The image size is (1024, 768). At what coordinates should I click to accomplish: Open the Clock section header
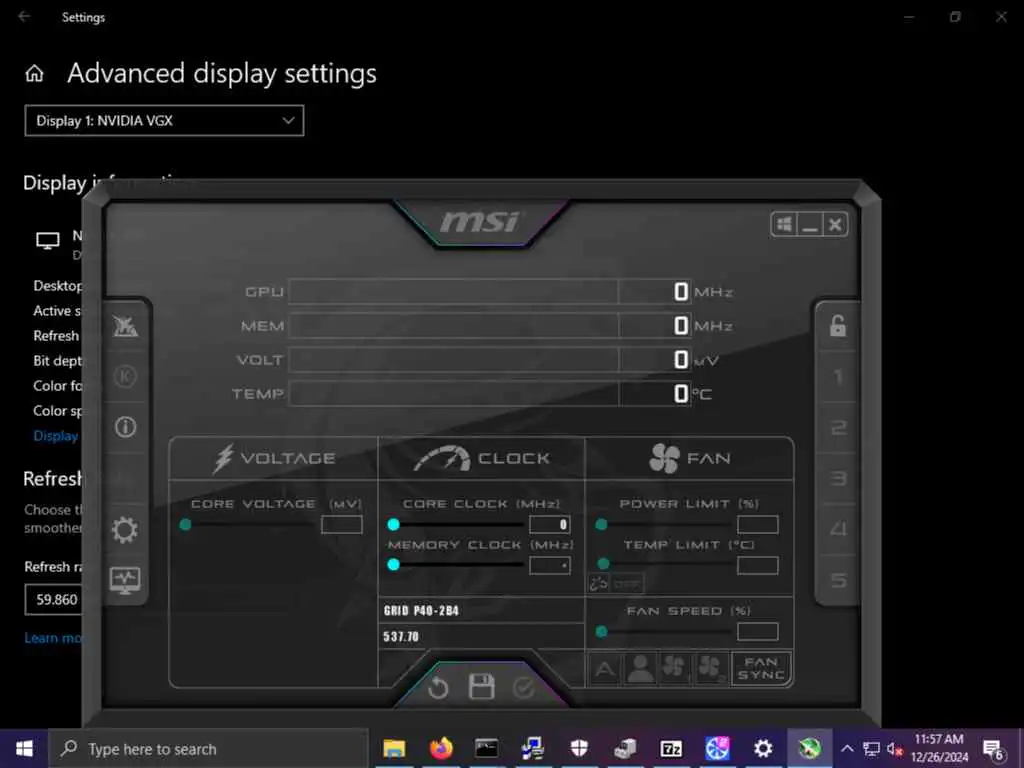point(481,458)
